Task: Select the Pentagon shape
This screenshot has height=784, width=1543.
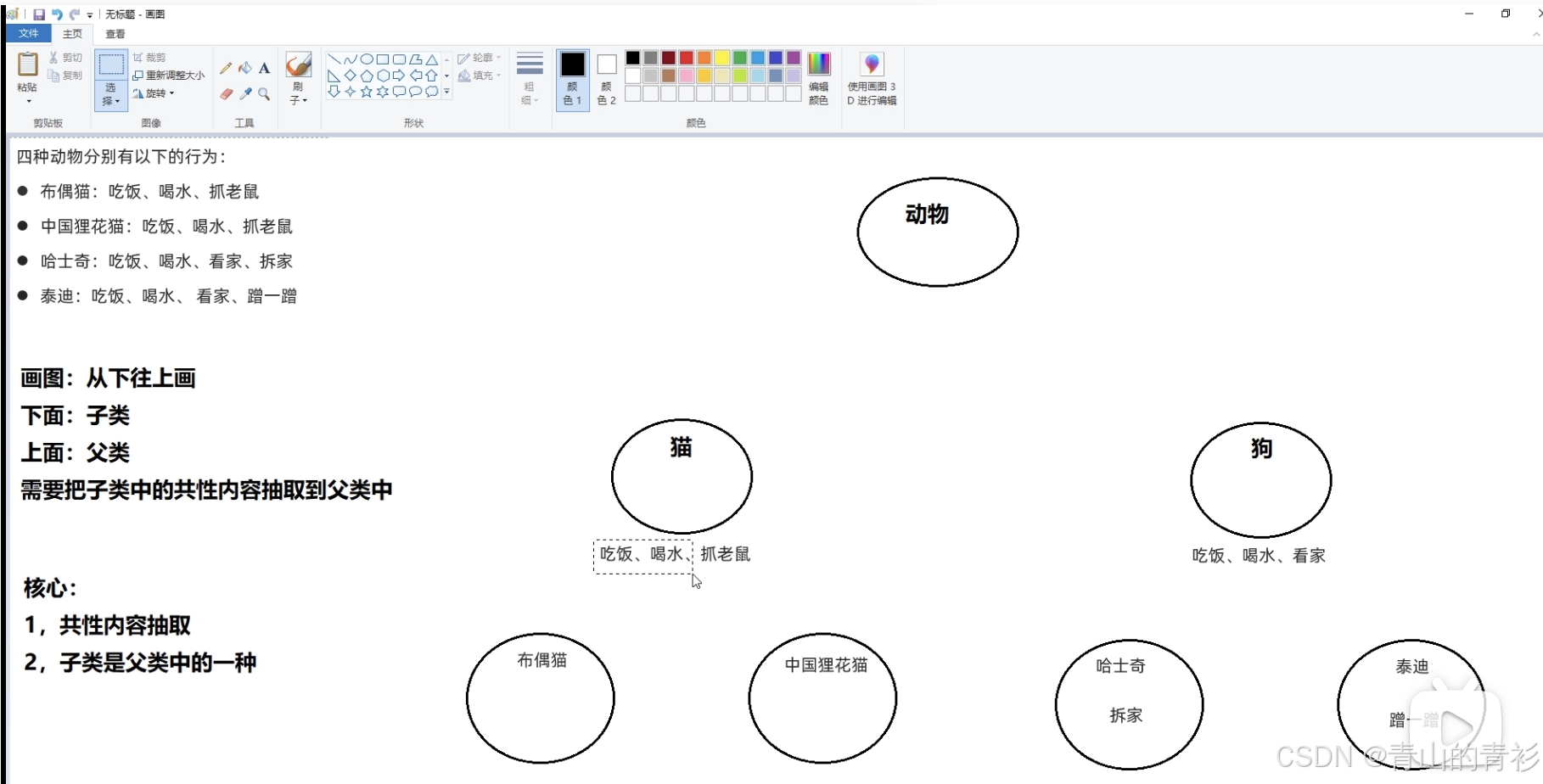Action: (367, 76)
